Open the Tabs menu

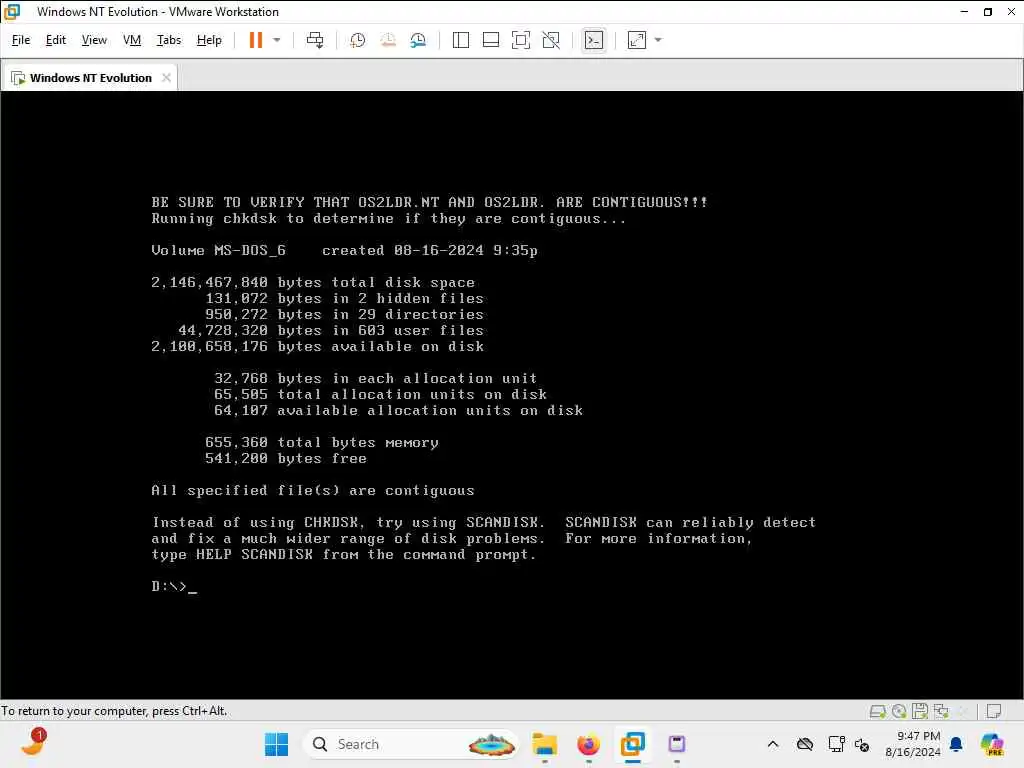[168, 40]
